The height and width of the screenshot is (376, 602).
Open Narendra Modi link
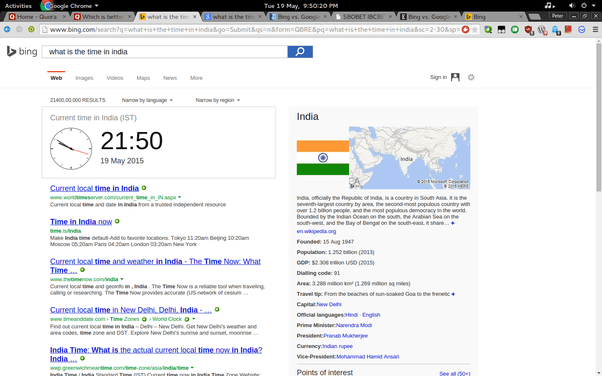click(354, 325)
